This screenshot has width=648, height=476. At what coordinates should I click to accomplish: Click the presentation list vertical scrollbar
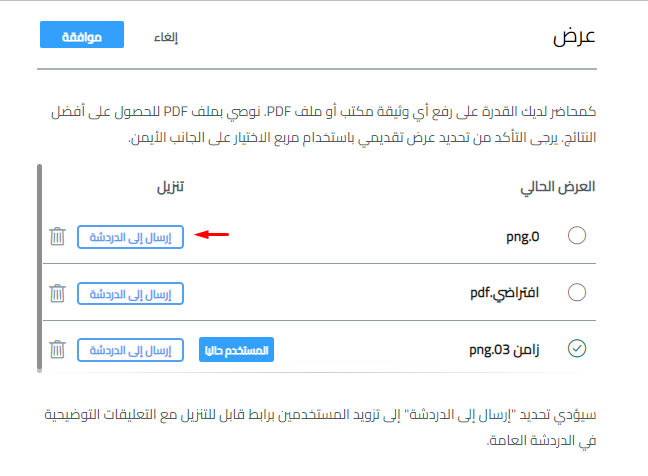pos(39,268)
